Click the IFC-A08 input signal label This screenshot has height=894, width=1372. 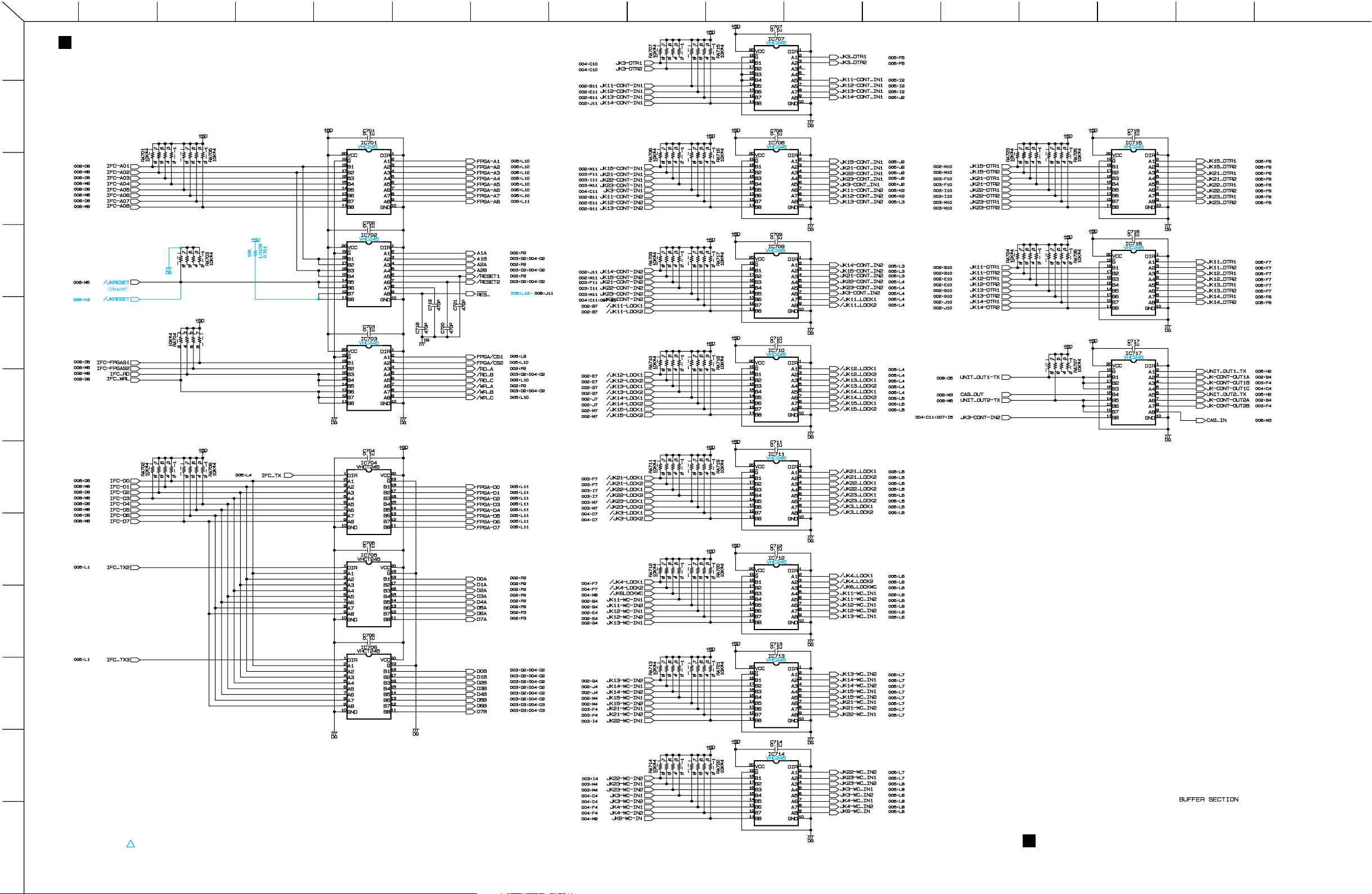coord(118,206)
